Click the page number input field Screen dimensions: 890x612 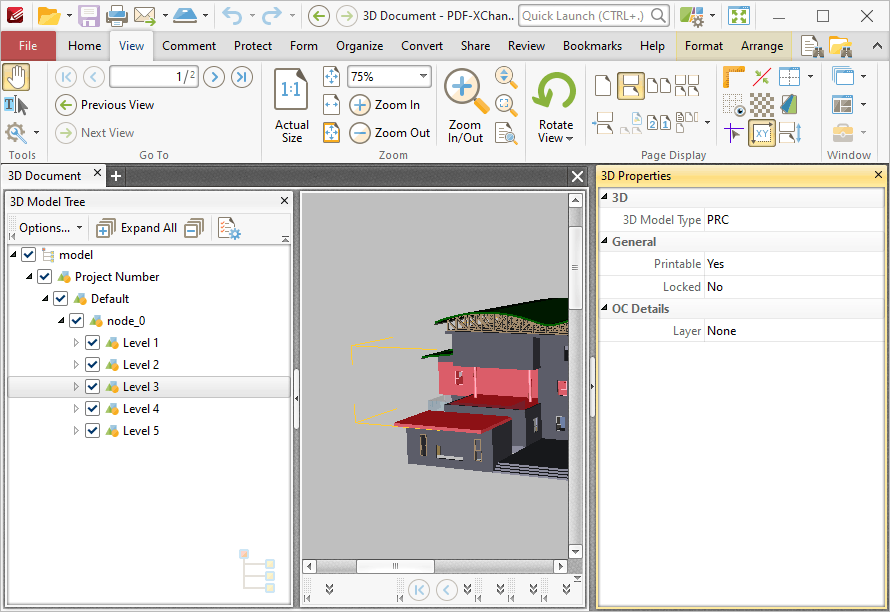click(154, 77)
